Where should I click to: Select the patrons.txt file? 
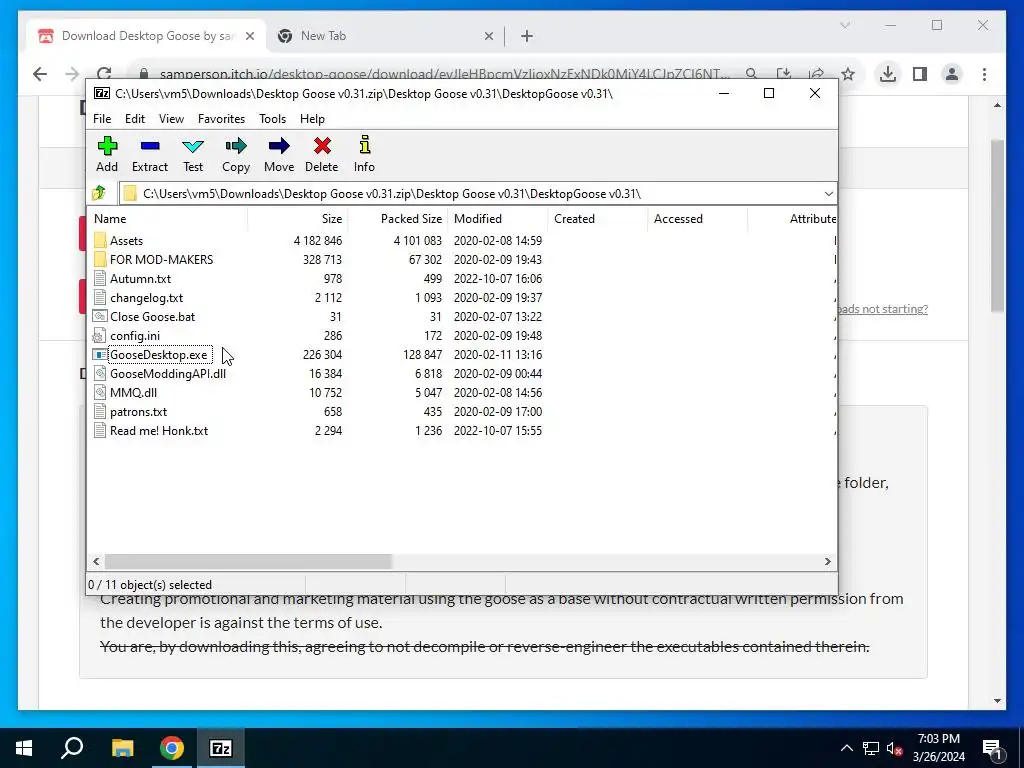coord(138,411)
